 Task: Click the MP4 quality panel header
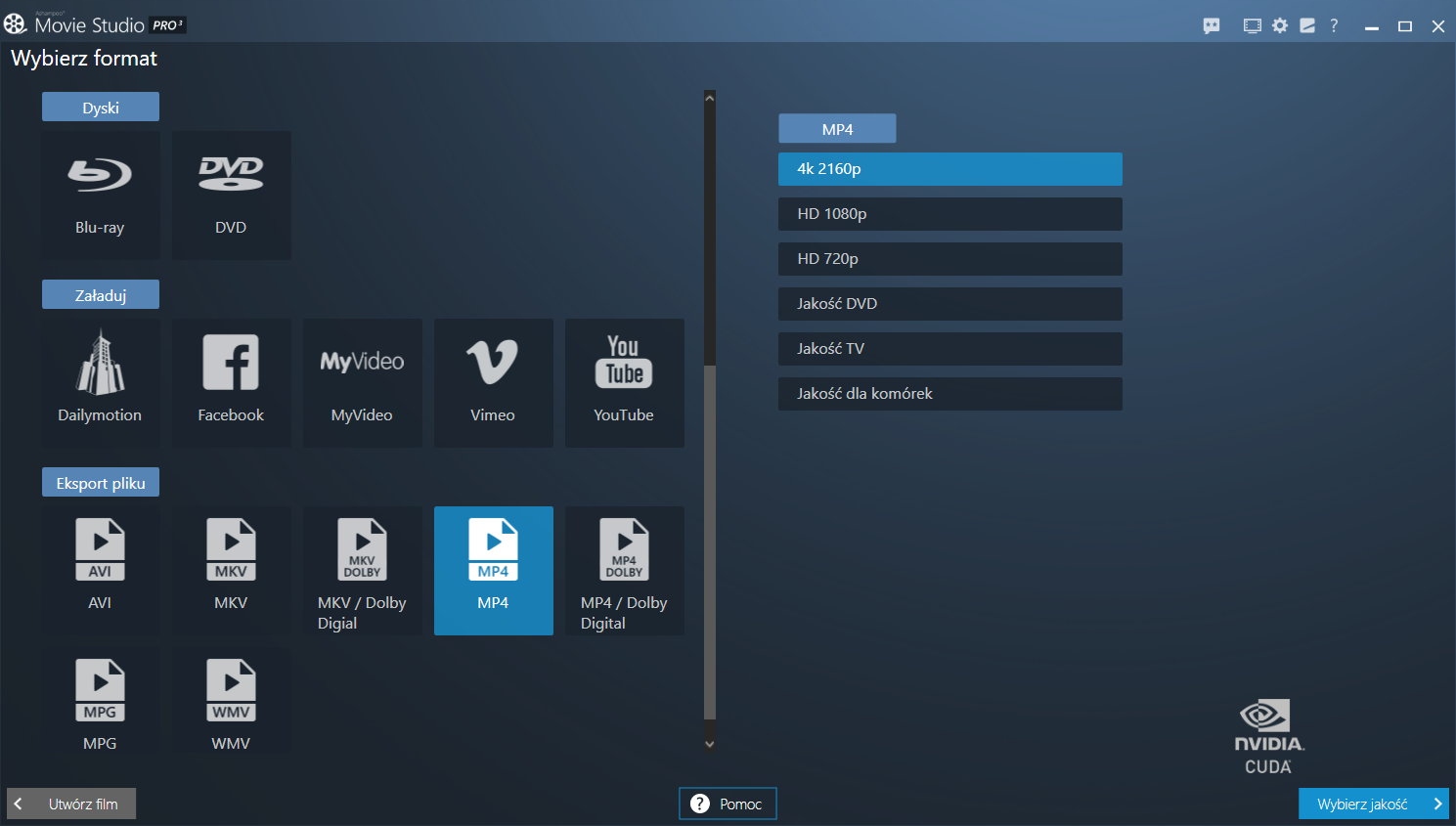click(837, 129)
